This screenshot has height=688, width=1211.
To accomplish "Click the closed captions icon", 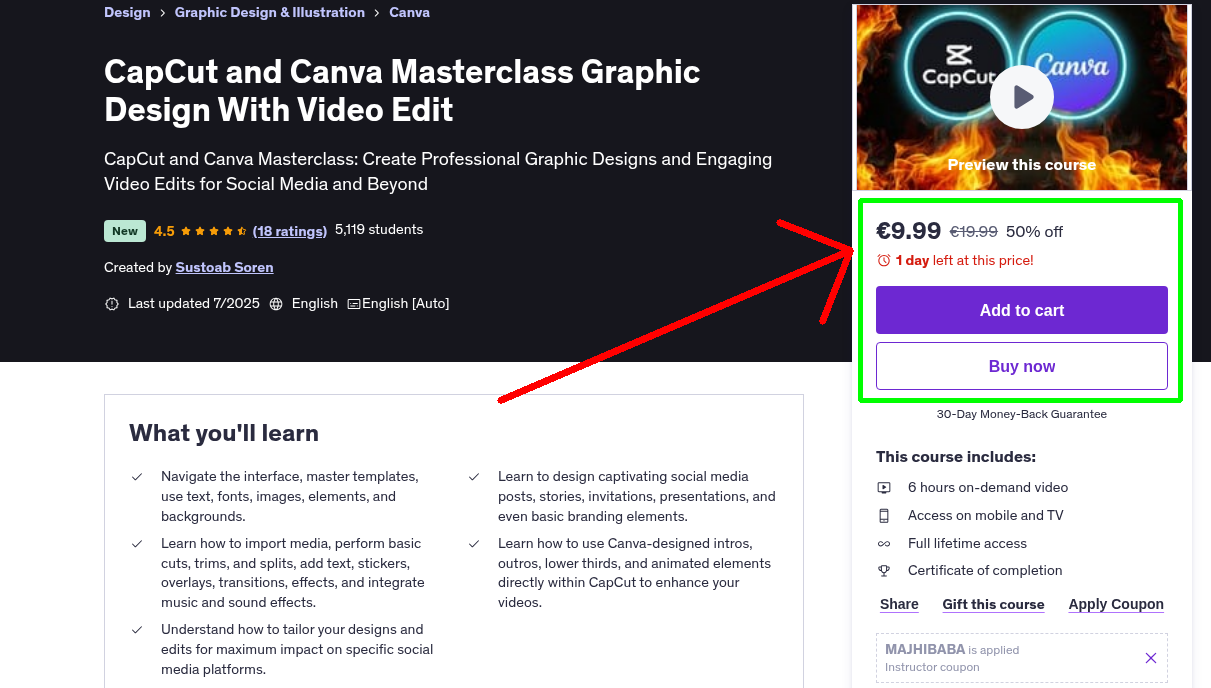I will (x=354, y=304).
